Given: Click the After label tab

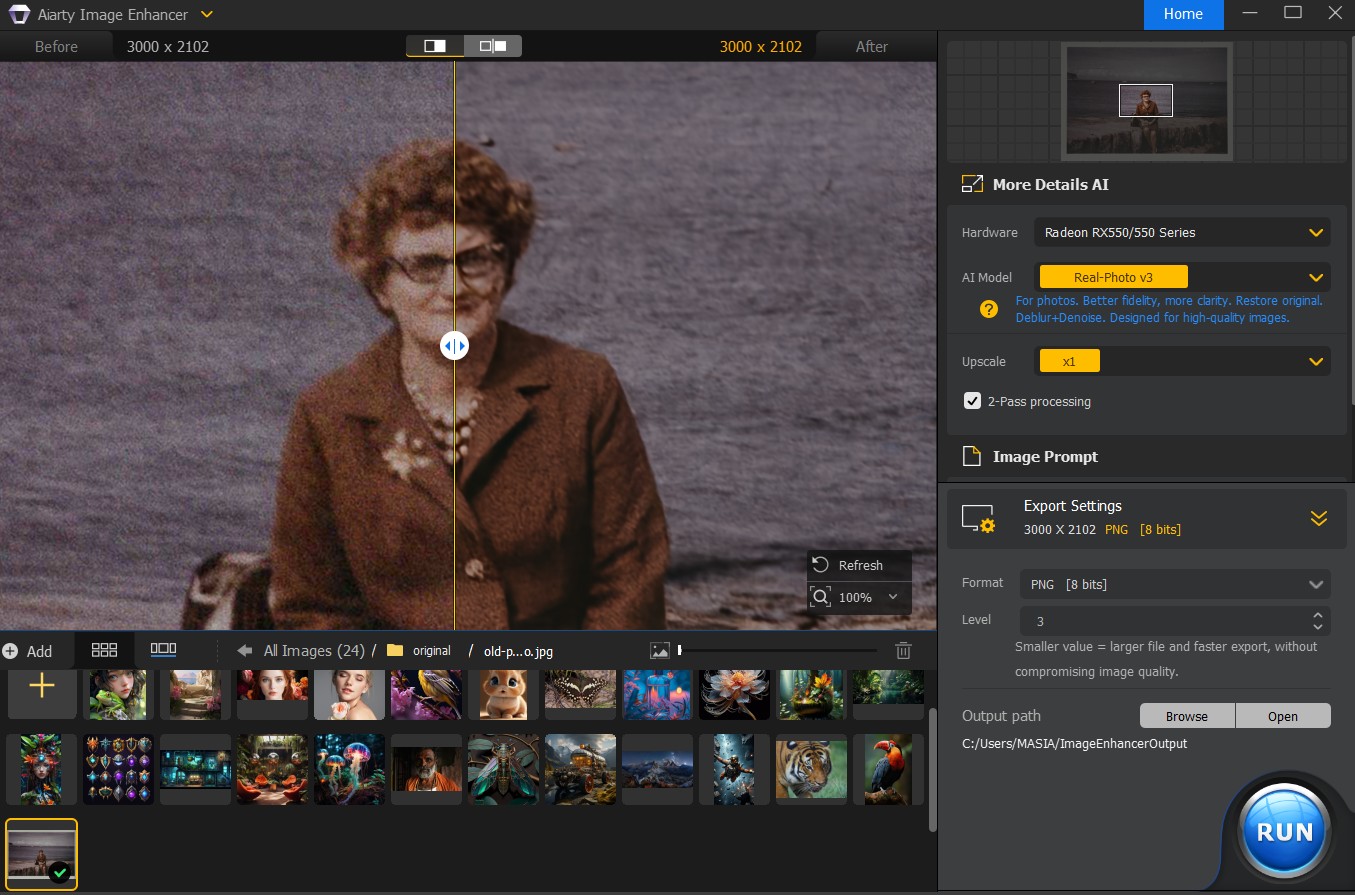Looking at the screenshot, I should coord(872,46).
